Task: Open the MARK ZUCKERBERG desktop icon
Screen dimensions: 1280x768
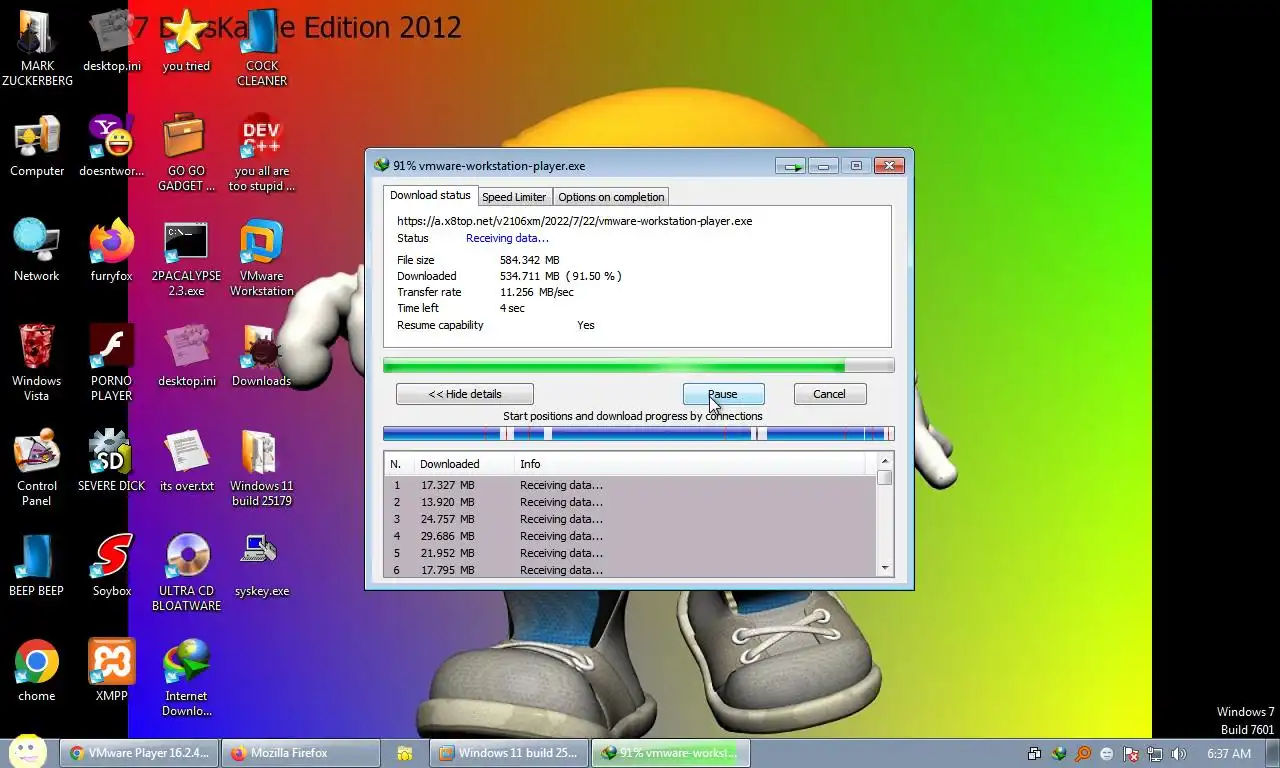Action: click(37, 48)
